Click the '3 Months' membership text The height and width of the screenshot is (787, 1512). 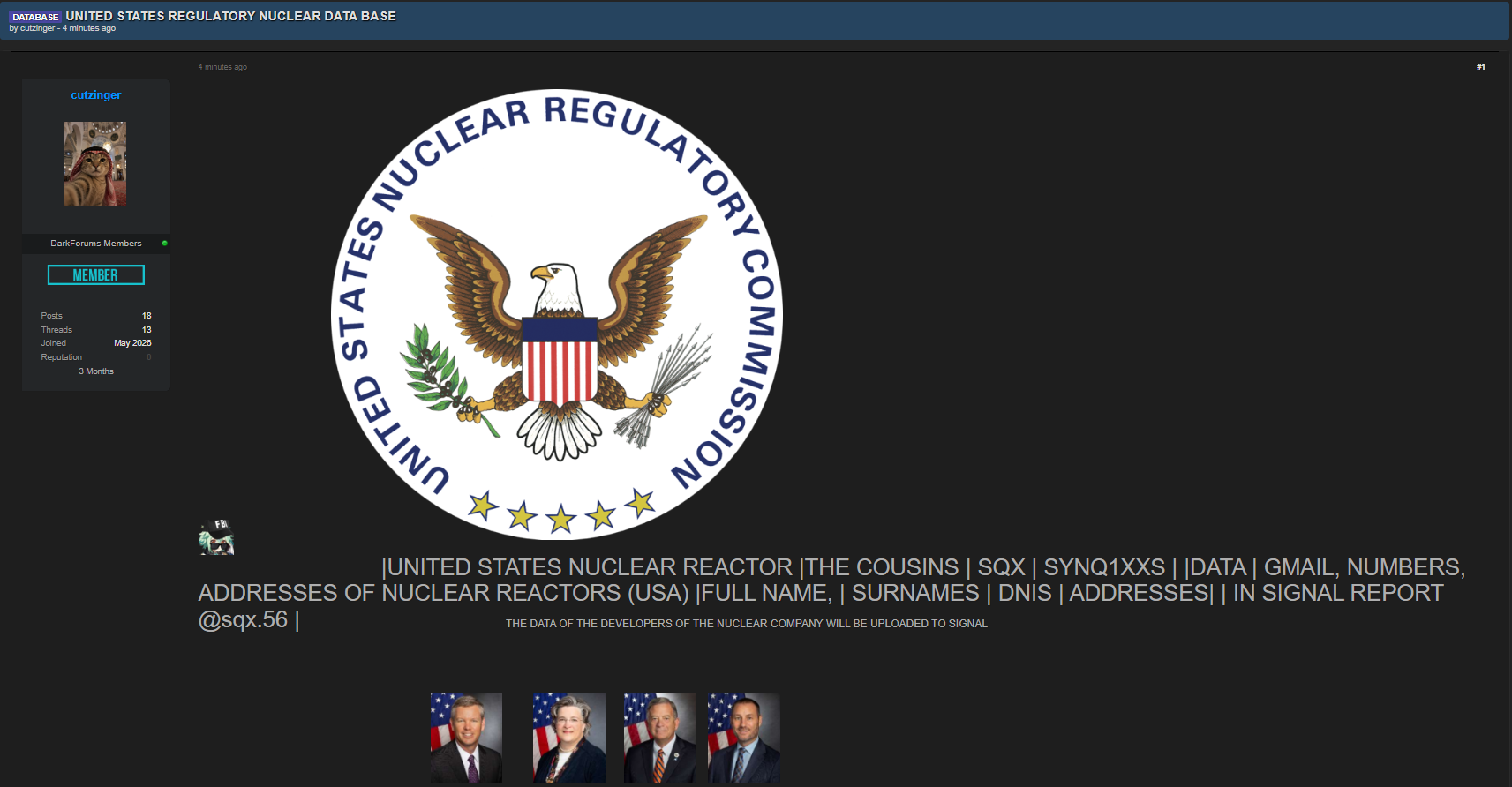pos(96,371)
